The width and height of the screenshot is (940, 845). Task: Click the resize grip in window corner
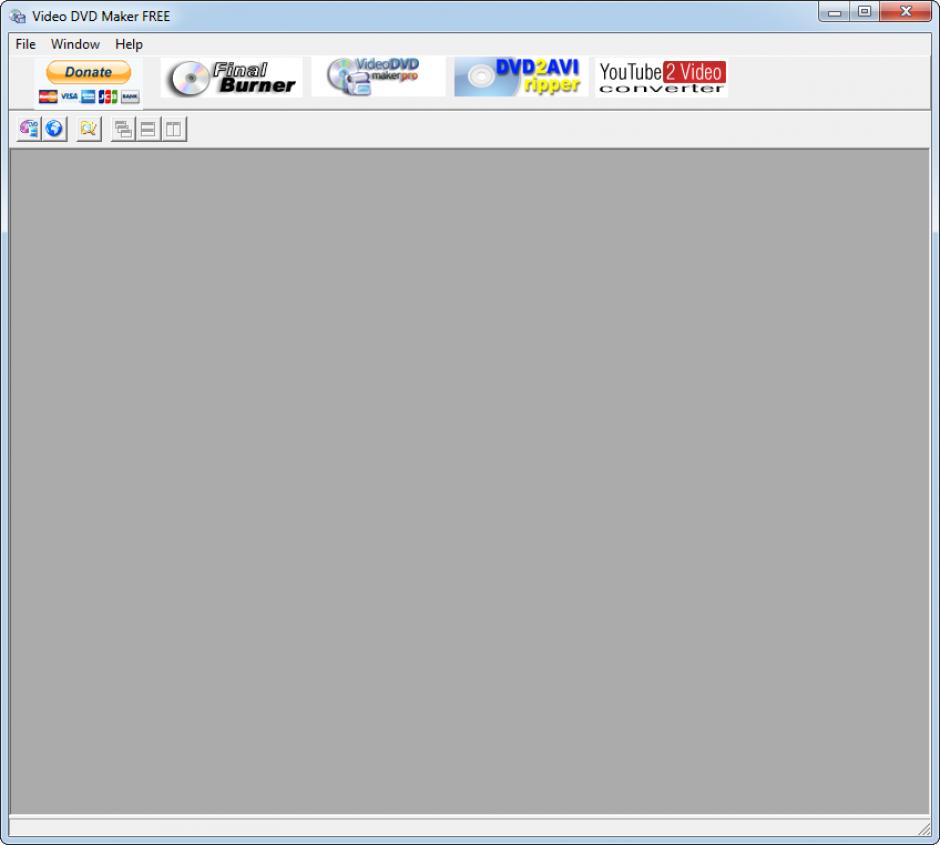924,830
